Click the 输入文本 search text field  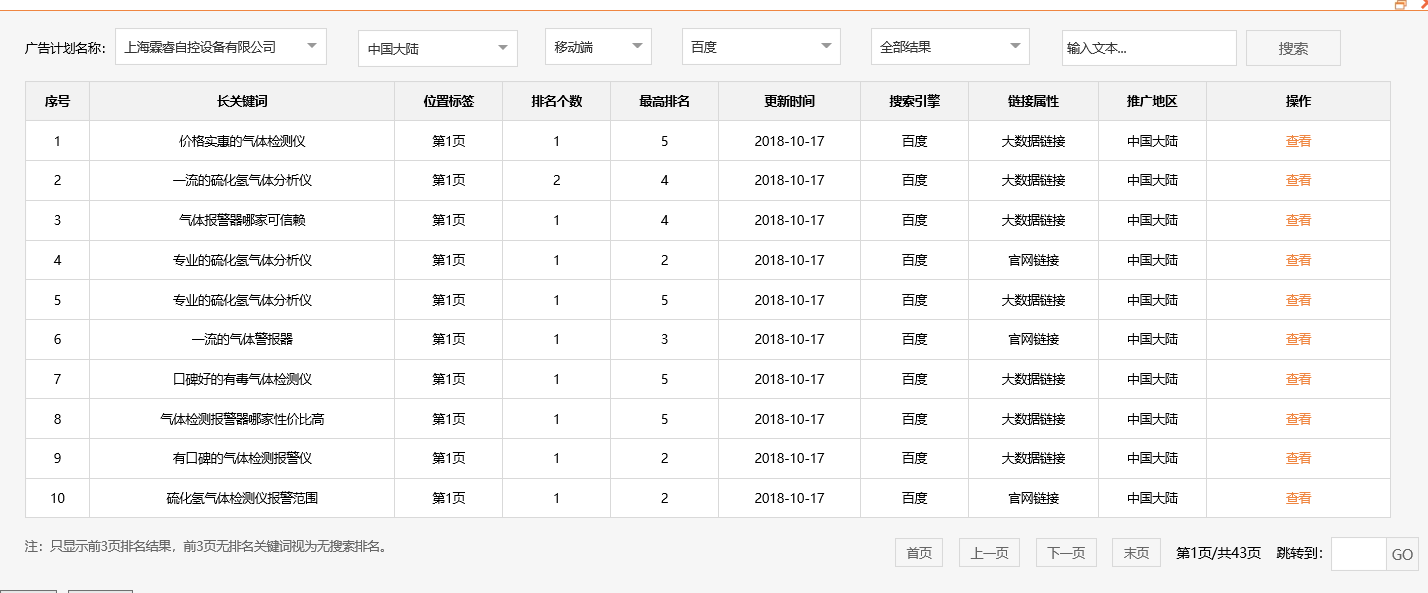click(x=1148, y=46)
